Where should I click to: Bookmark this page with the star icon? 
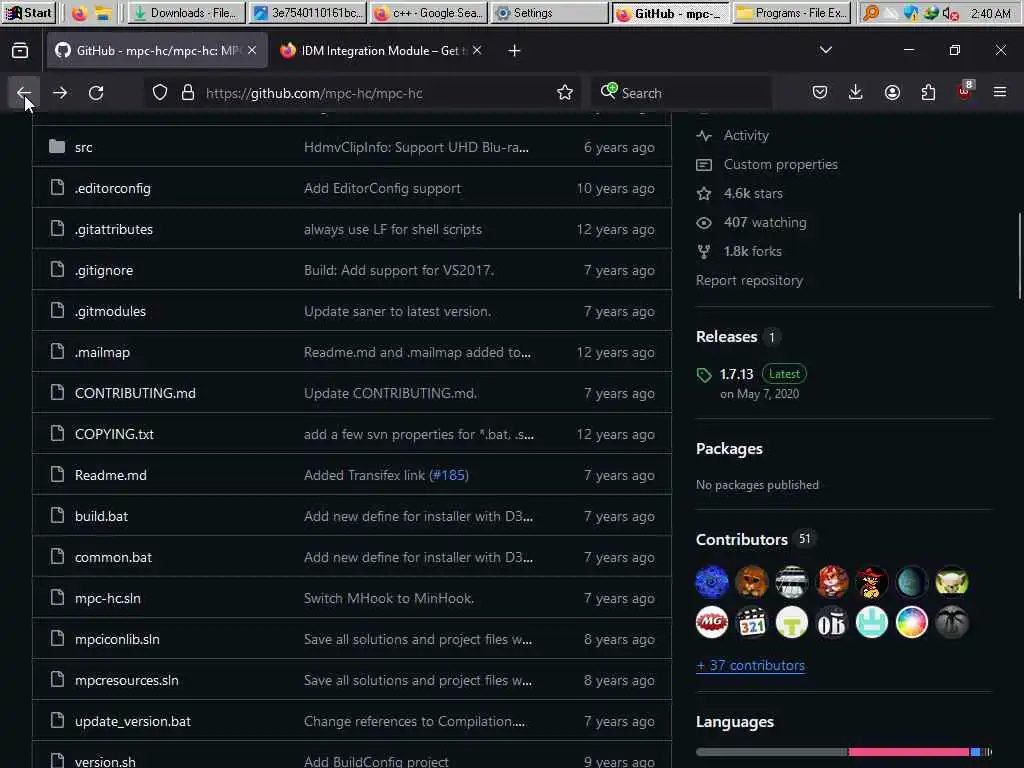coord(565,93)
